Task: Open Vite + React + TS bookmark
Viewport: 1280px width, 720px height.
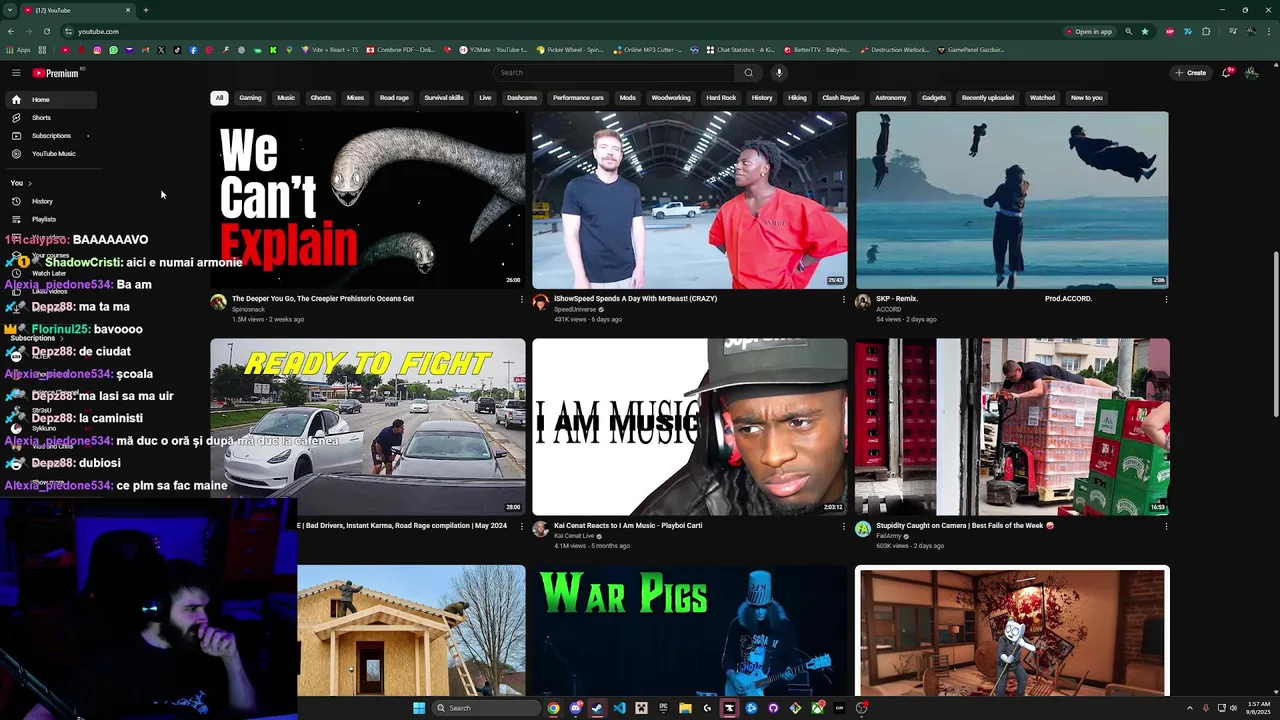Action: [330, 50]
